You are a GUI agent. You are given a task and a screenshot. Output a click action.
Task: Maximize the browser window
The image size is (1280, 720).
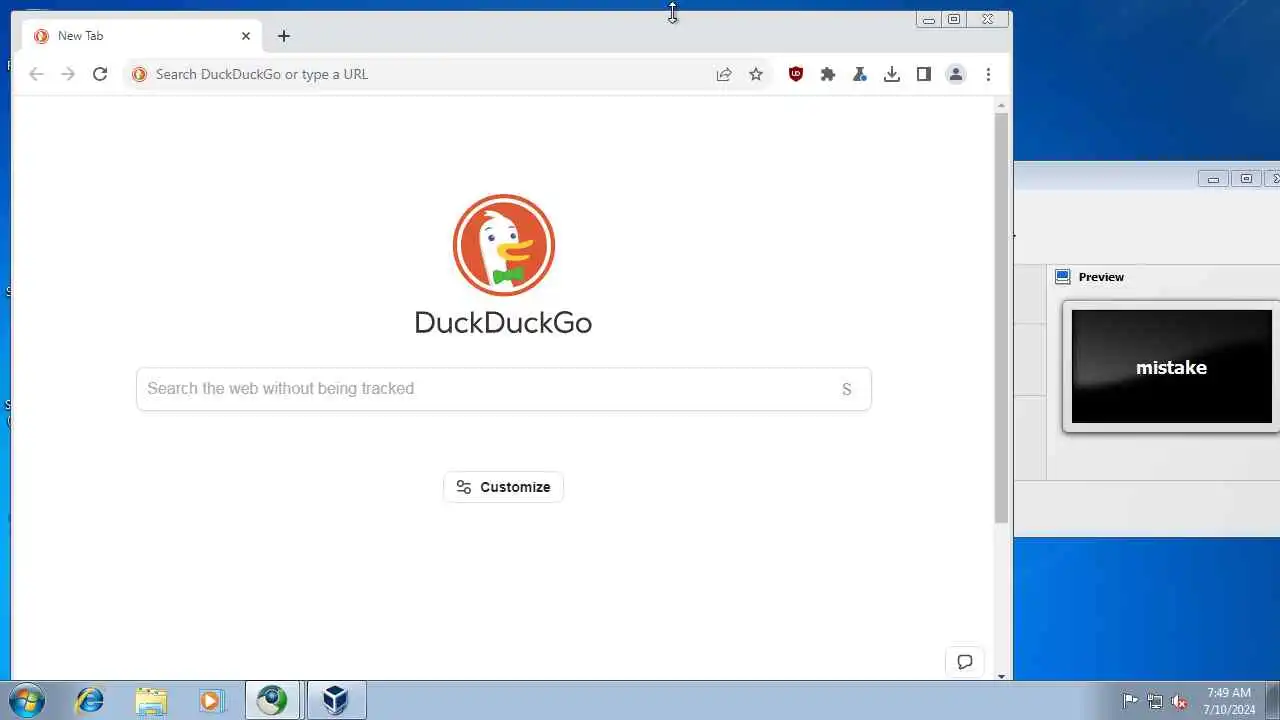(x=954, y=19)
